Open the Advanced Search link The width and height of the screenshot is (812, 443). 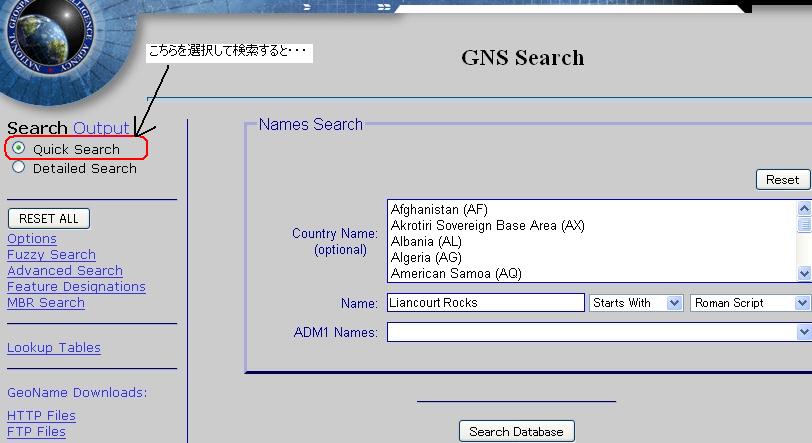click(65, 271)
